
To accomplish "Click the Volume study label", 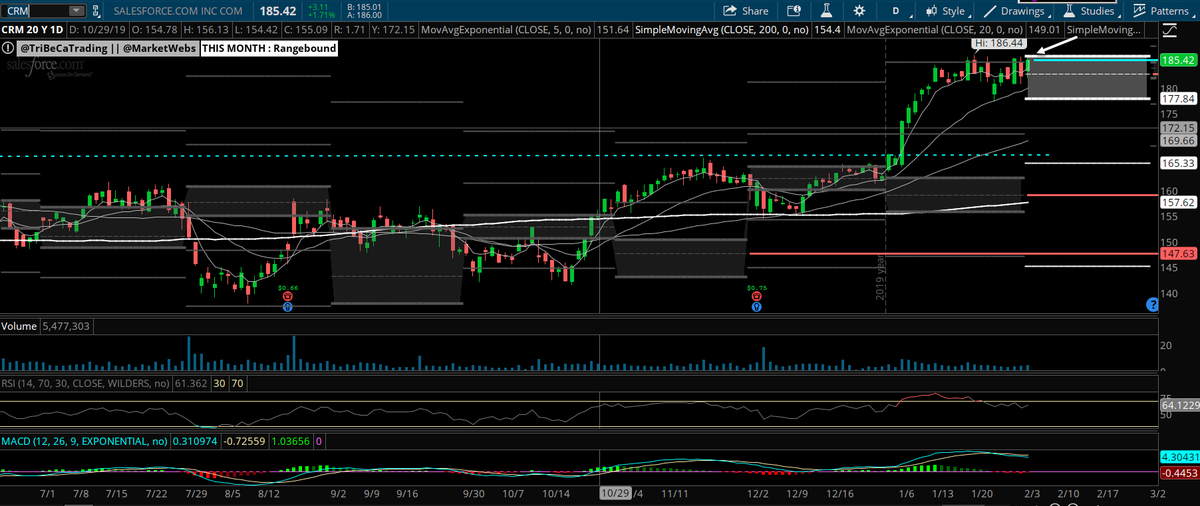I will pyautogui.click(x=19, y=326).
